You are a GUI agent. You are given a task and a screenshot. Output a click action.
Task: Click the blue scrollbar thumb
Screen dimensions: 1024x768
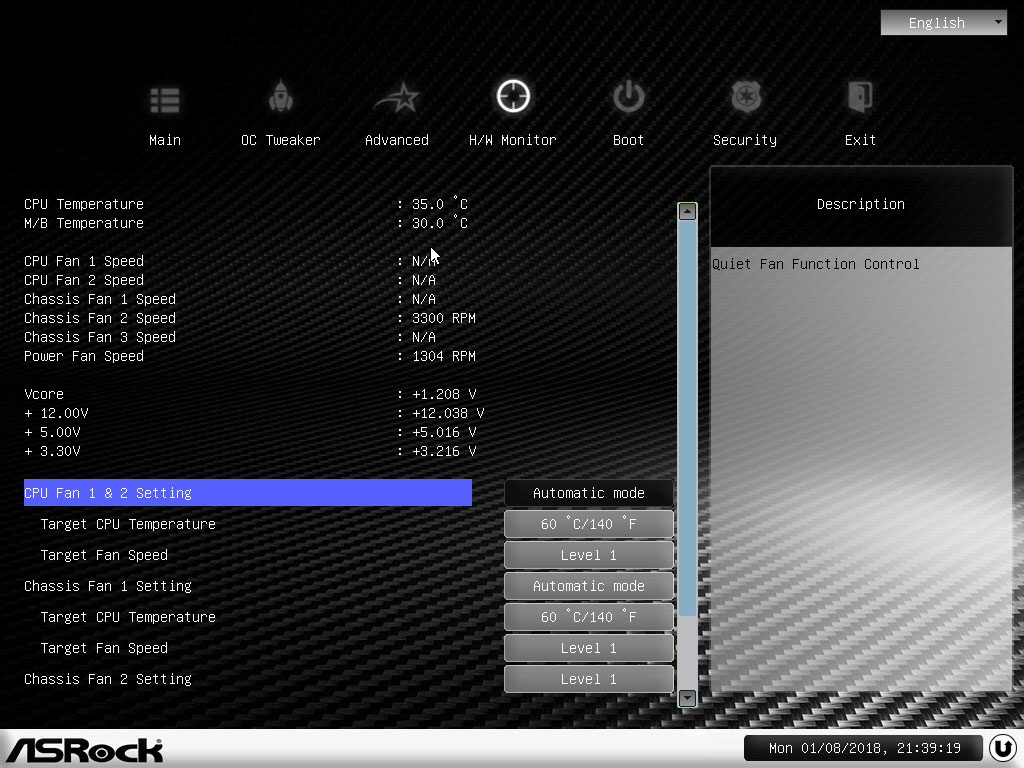tap(687, 418)
